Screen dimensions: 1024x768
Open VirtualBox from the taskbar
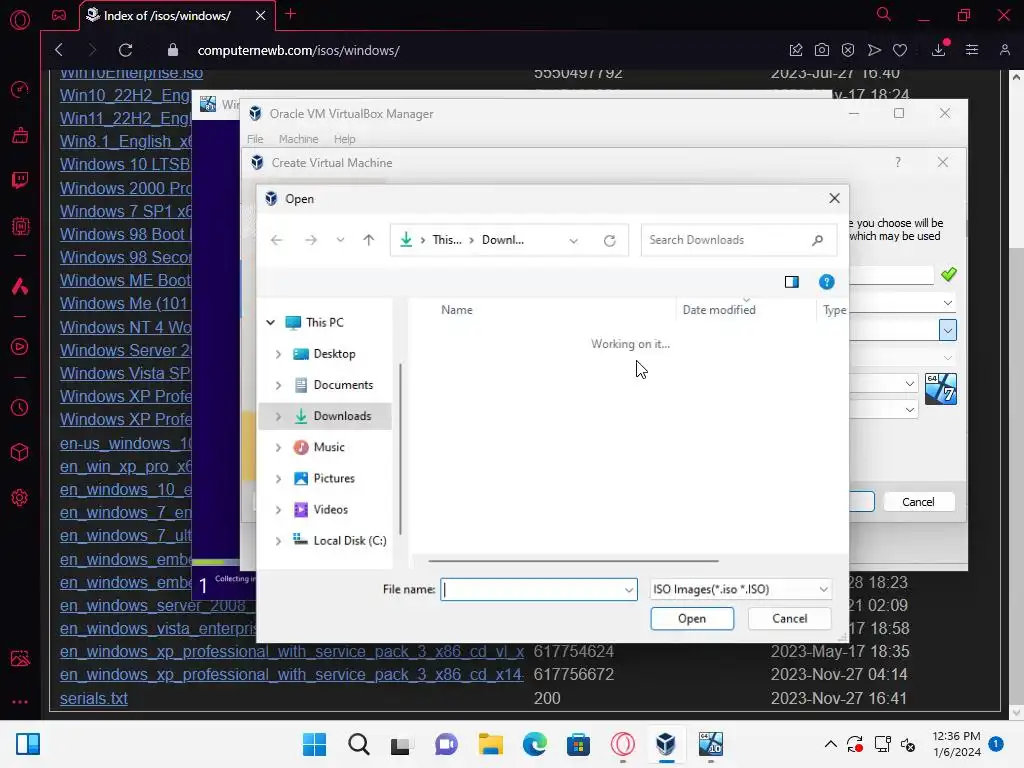pyautogui.click(x=665, y=744)
